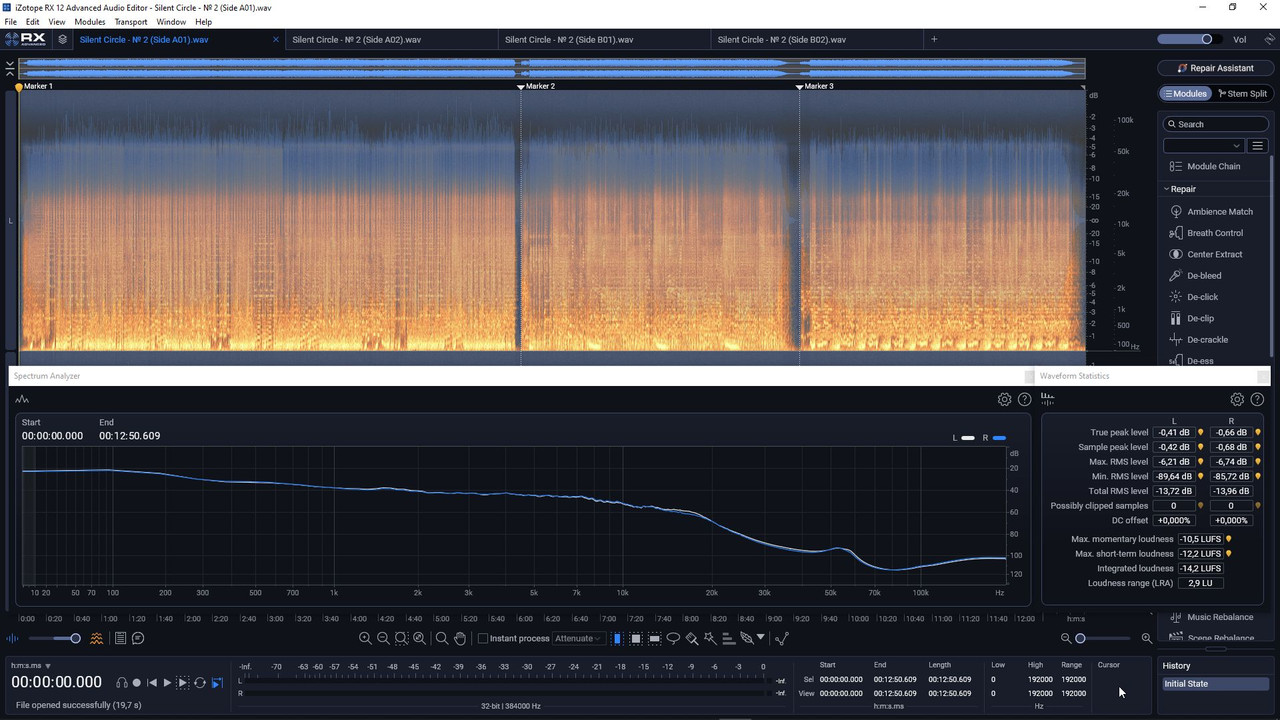
Task: Open the module list options menu
Action: click(1259, 146)
